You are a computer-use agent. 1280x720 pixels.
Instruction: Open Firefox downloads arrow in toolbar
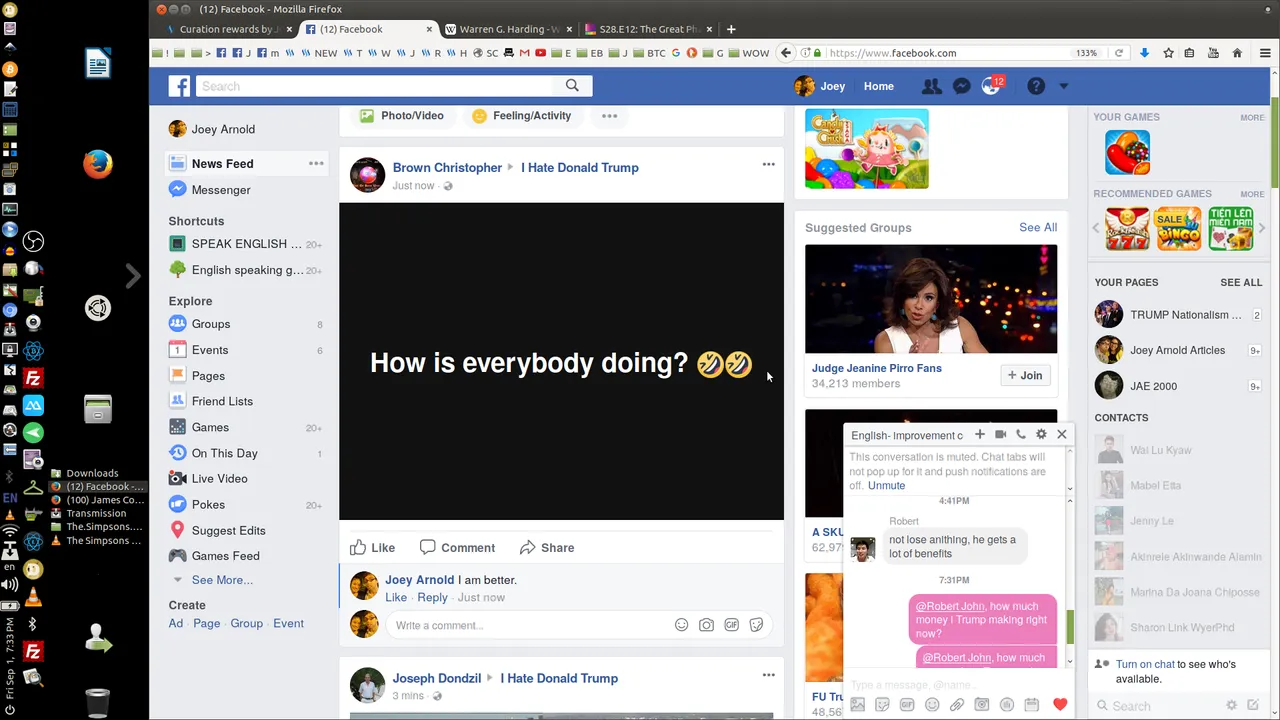tap(1144, 53)
